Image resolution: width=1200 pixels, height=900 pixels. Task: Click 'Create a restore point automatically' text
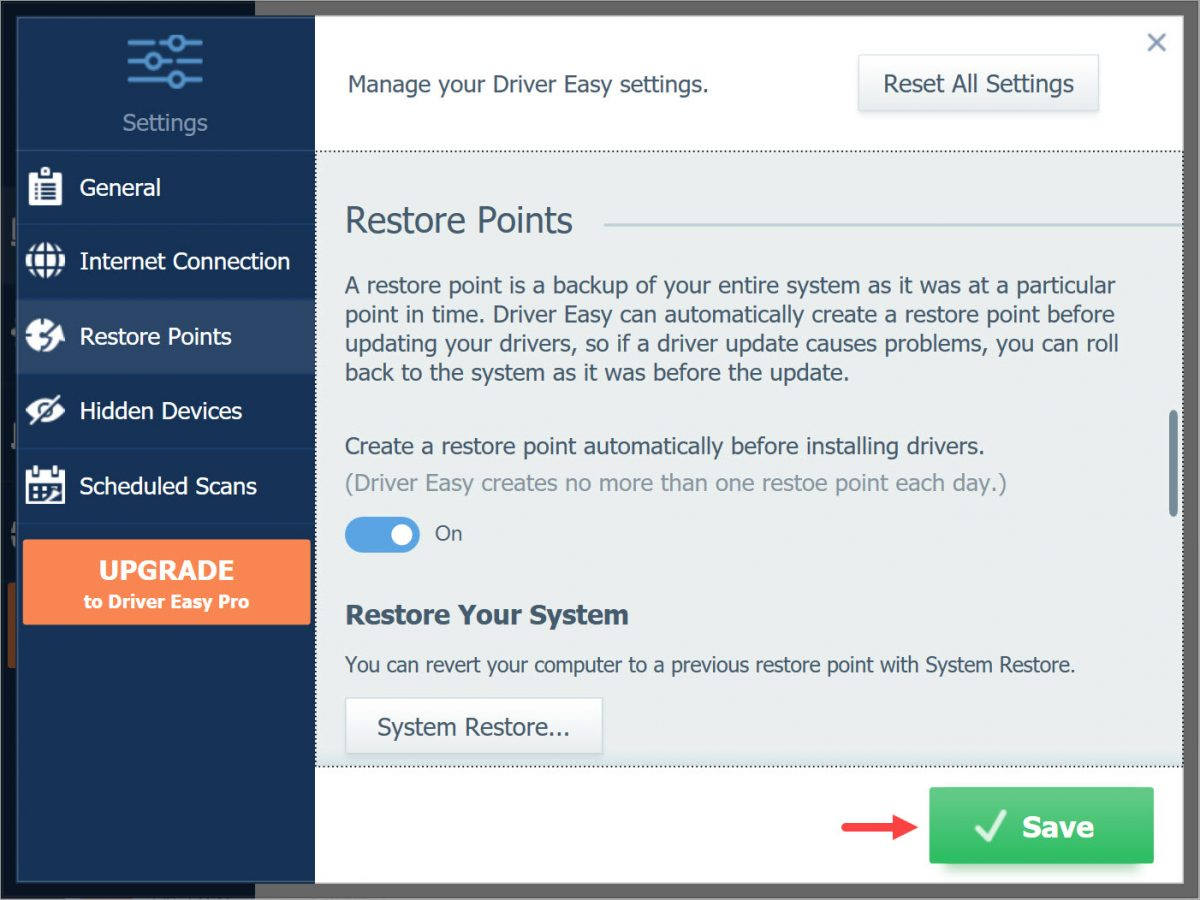pyautogui.click(x=665, y=446)
